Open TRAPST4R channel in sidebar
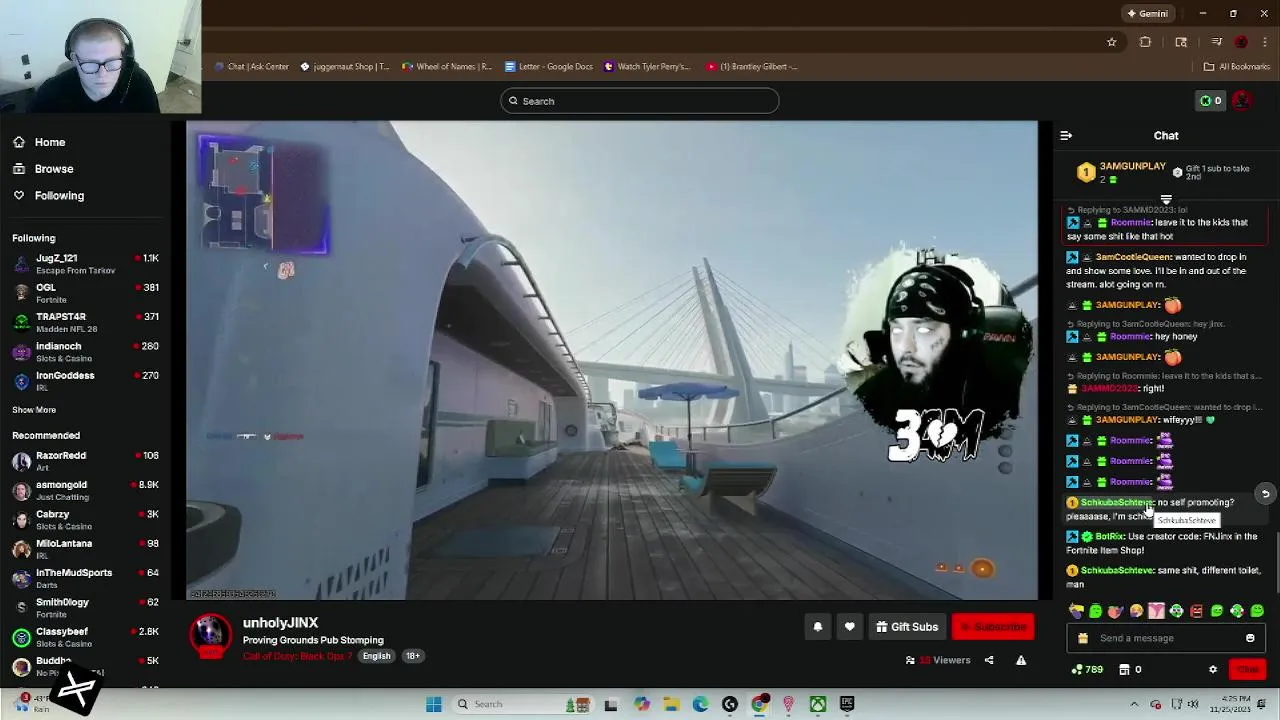 [x=86, y=322]
